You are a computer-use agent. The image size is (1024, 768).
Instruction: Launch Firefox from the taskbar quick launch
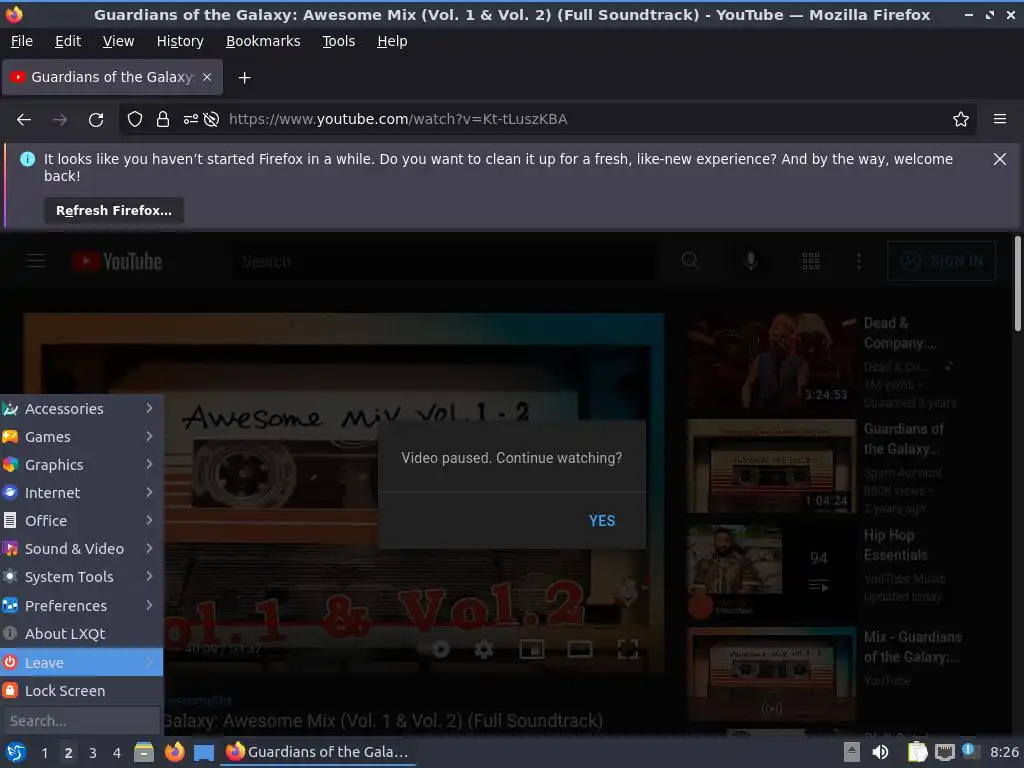[174, 752]
